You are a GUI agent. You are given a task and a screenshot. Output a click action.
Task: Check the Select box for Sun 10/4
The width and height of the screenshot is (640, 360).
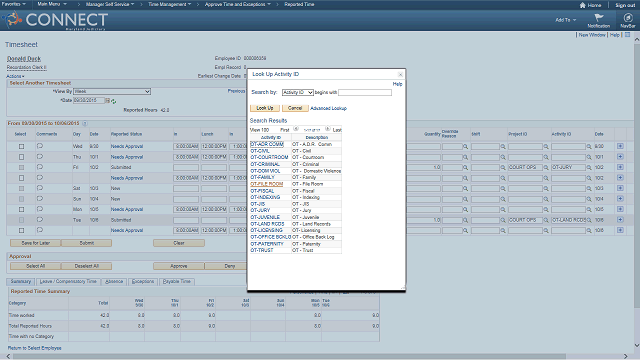click(x=21, y=199)
